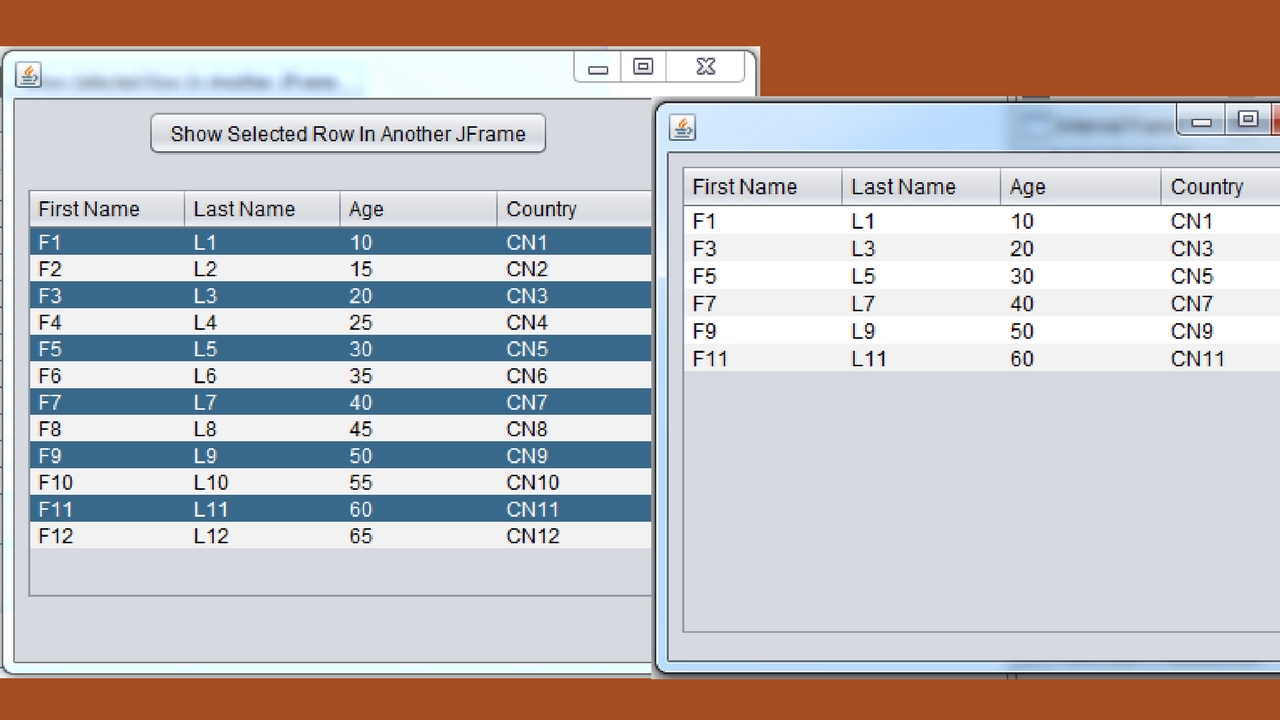The width and height of the screenshot is (1280, 720).
Task: Click Last Name column header in left table
Action: click(x=262, y=209)
